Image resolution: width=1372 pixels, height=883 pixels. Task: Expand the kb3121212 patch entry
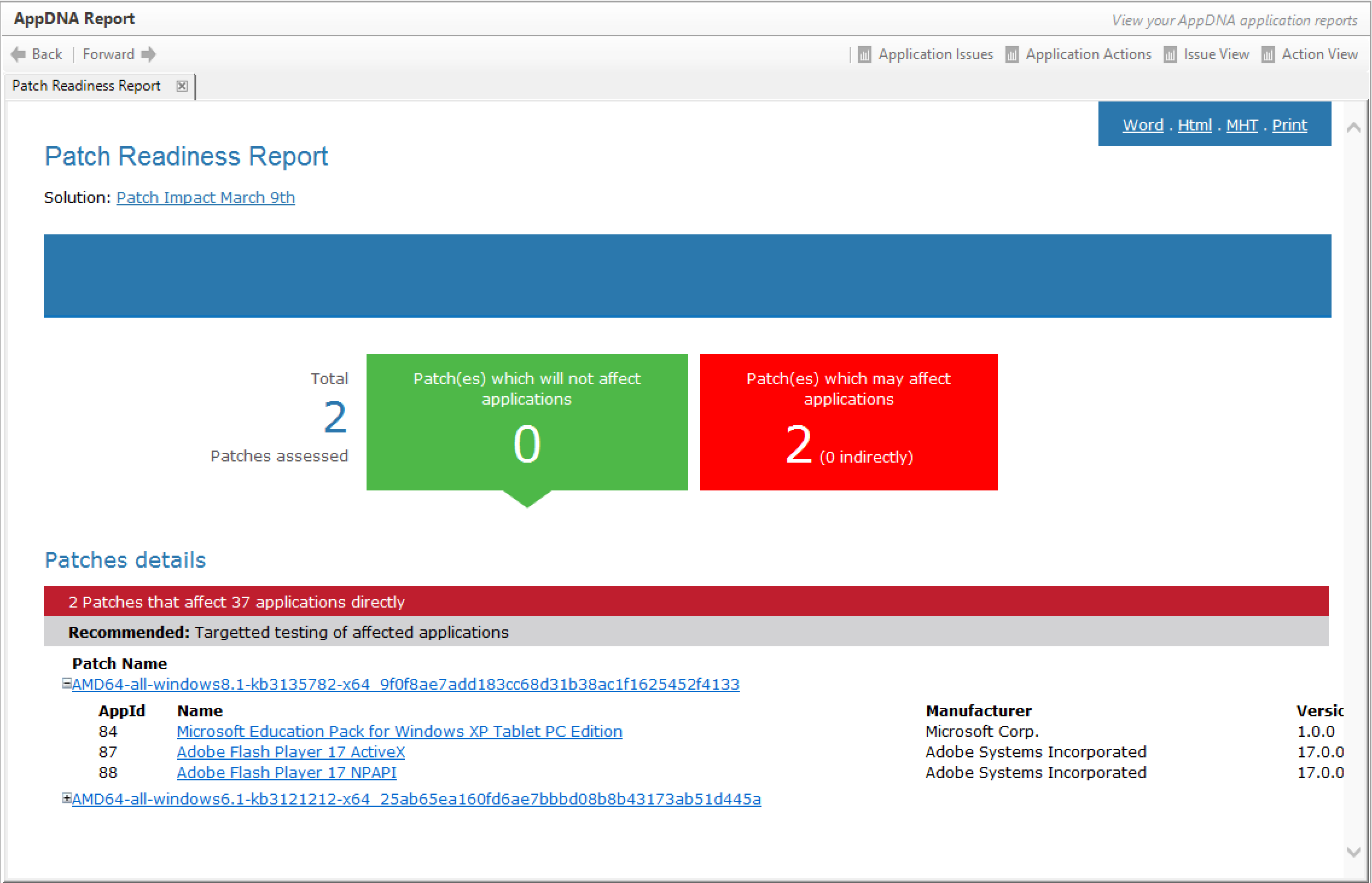click(x=66, y=798)
